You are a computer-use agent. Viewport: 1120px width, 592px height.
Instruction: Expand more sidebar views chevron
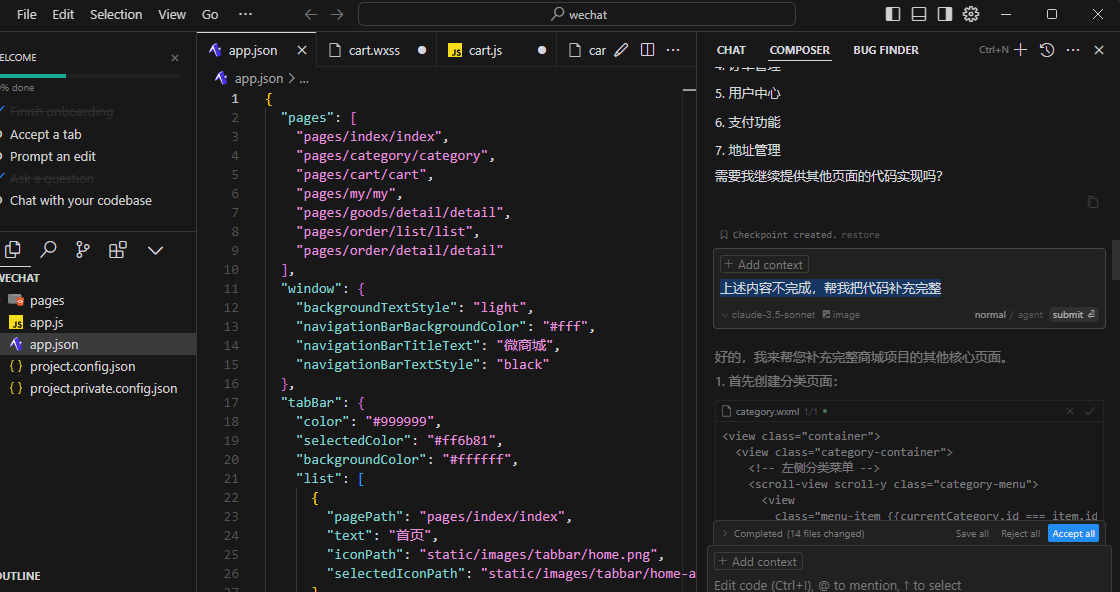[155, 250]
